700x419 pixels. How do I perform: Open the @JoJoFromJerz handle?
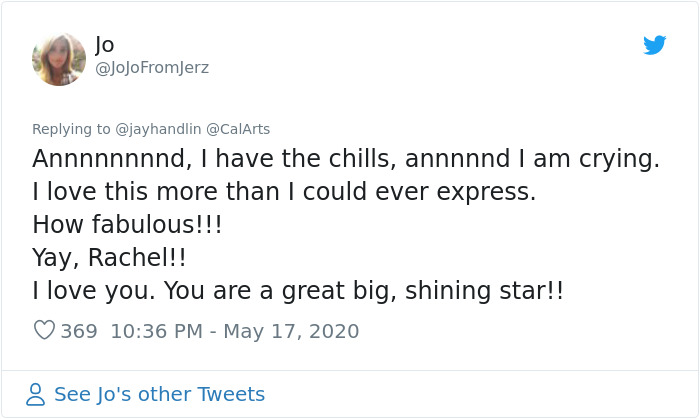(152, 68)
